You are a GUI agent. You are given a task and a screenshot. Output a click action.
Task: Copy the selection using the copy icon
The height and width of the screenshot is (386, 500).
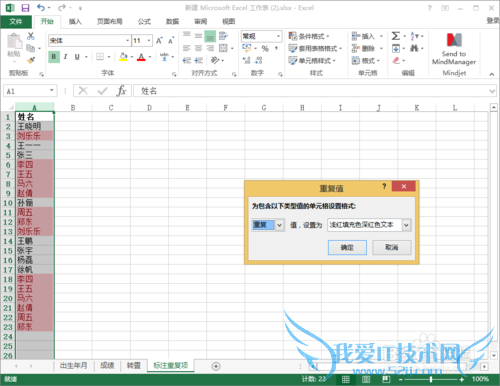31,48
